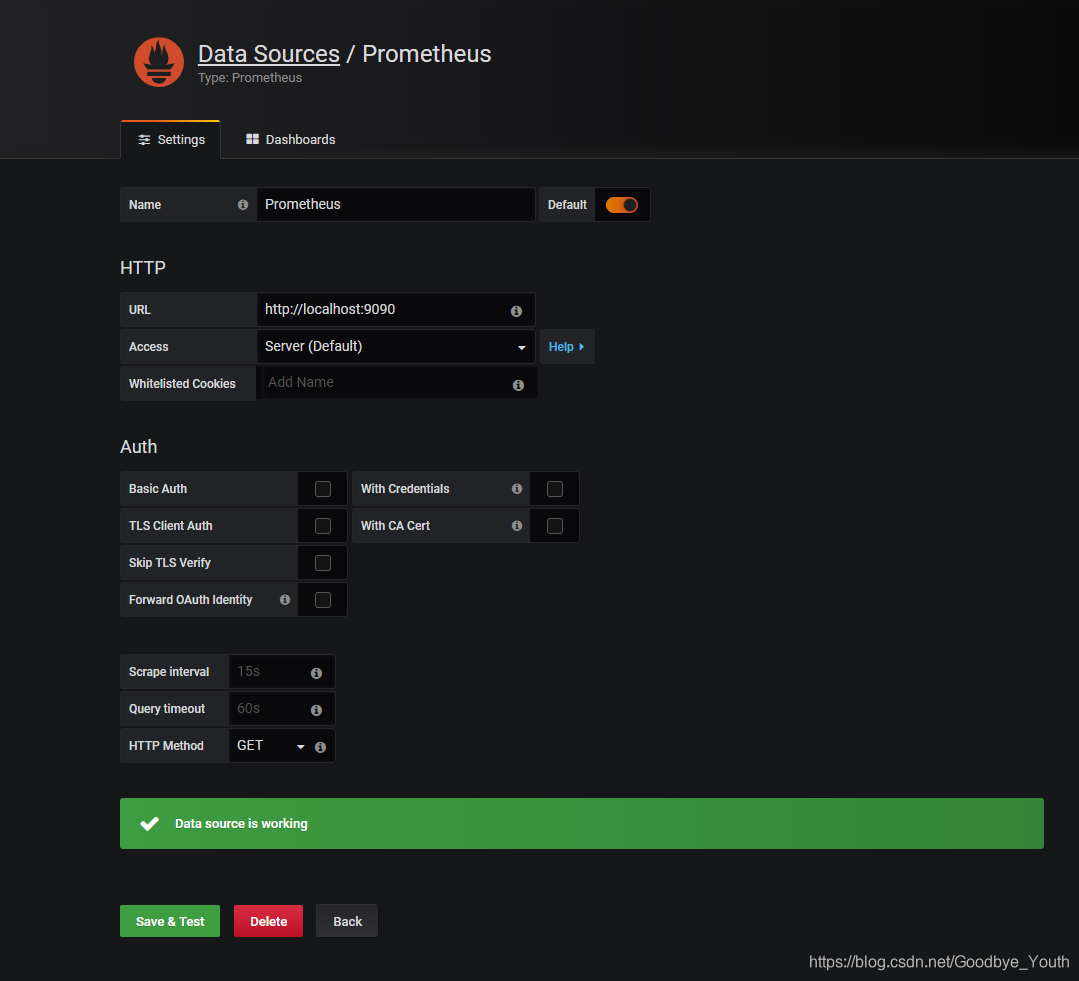Click the With Credentials info icon
Viewport: 1079px width, 981px height.
tap(517, 488)
